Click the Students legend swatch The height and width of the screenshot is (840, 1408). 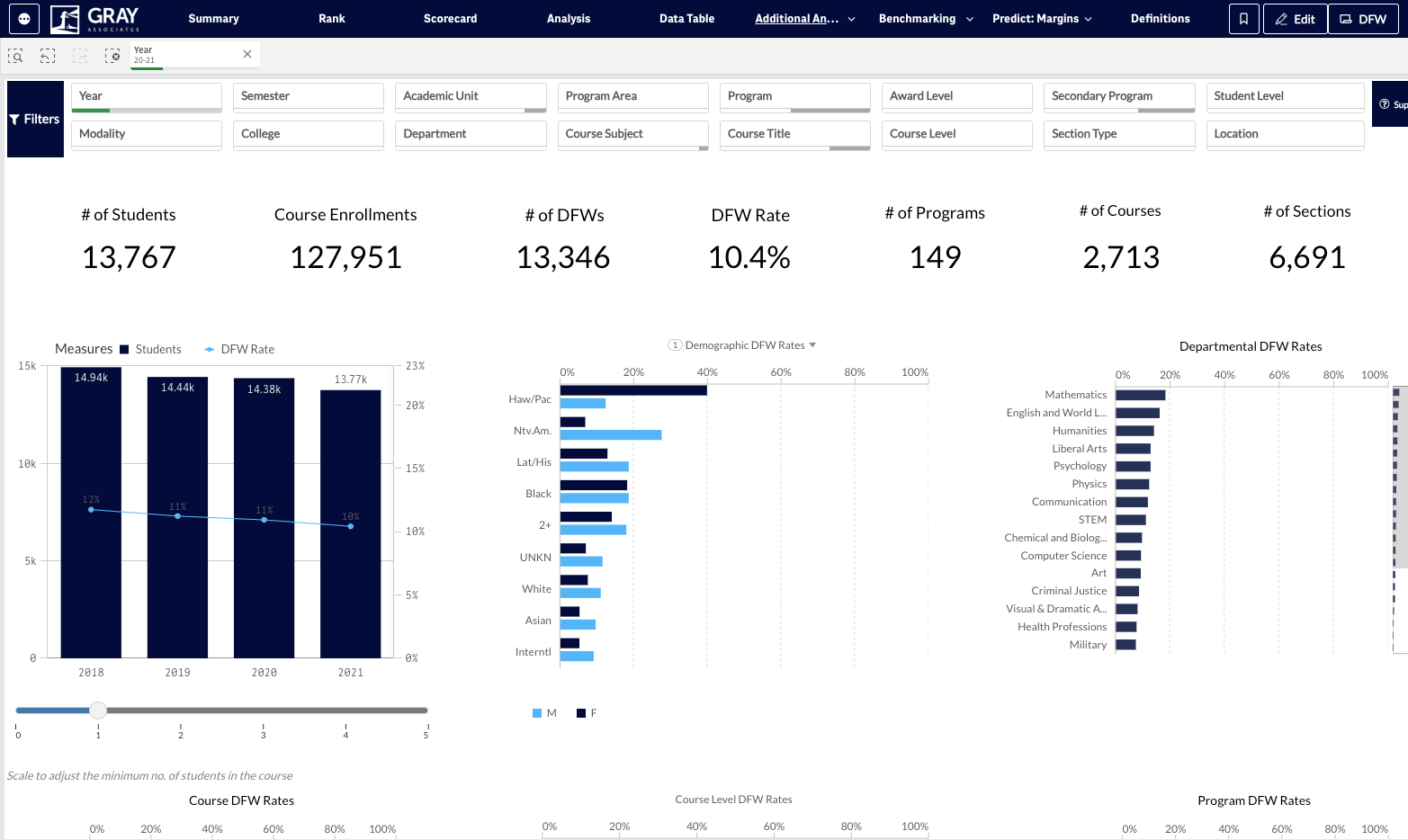point(124,350)
